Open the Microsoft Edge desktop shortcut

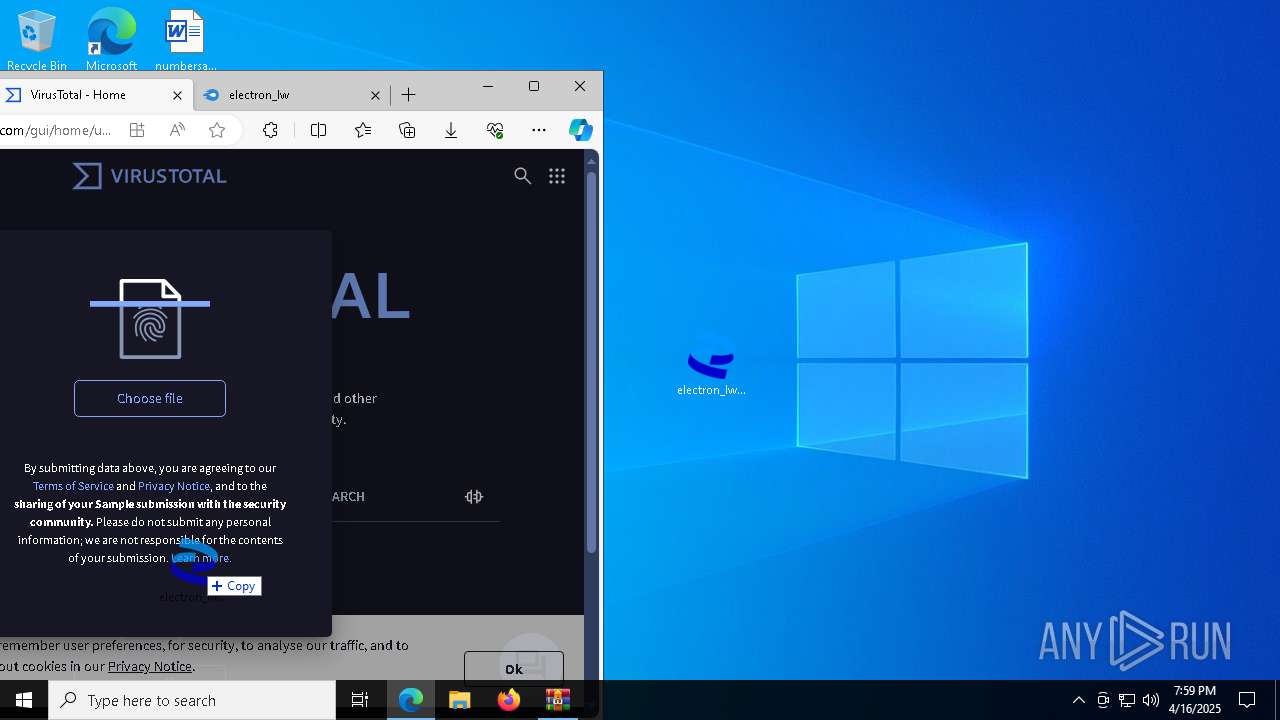tap(111, 40)
